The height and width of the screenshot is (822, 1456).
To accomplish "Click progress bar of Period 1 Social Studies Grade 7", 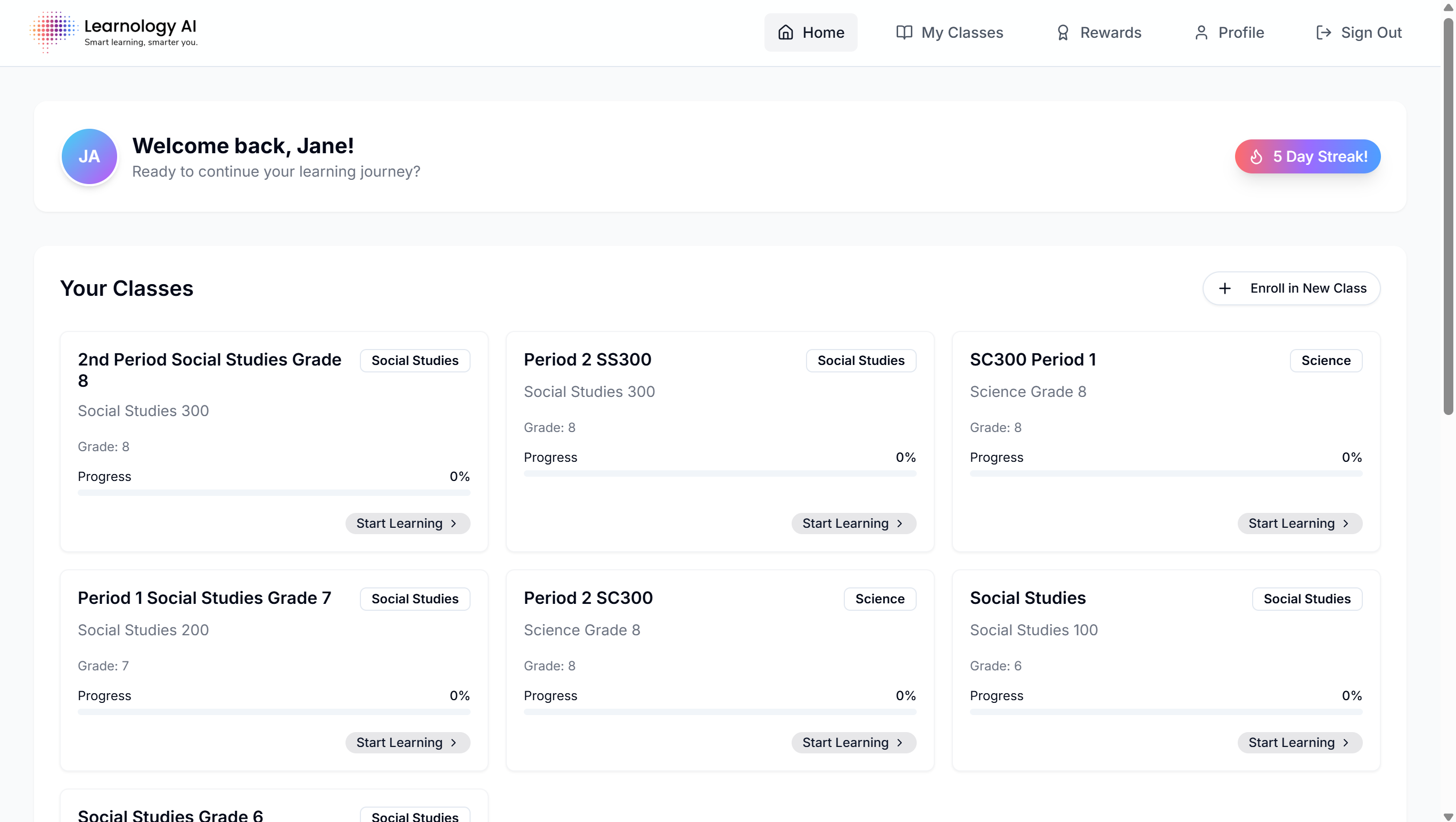I will [x=274, y=712].
